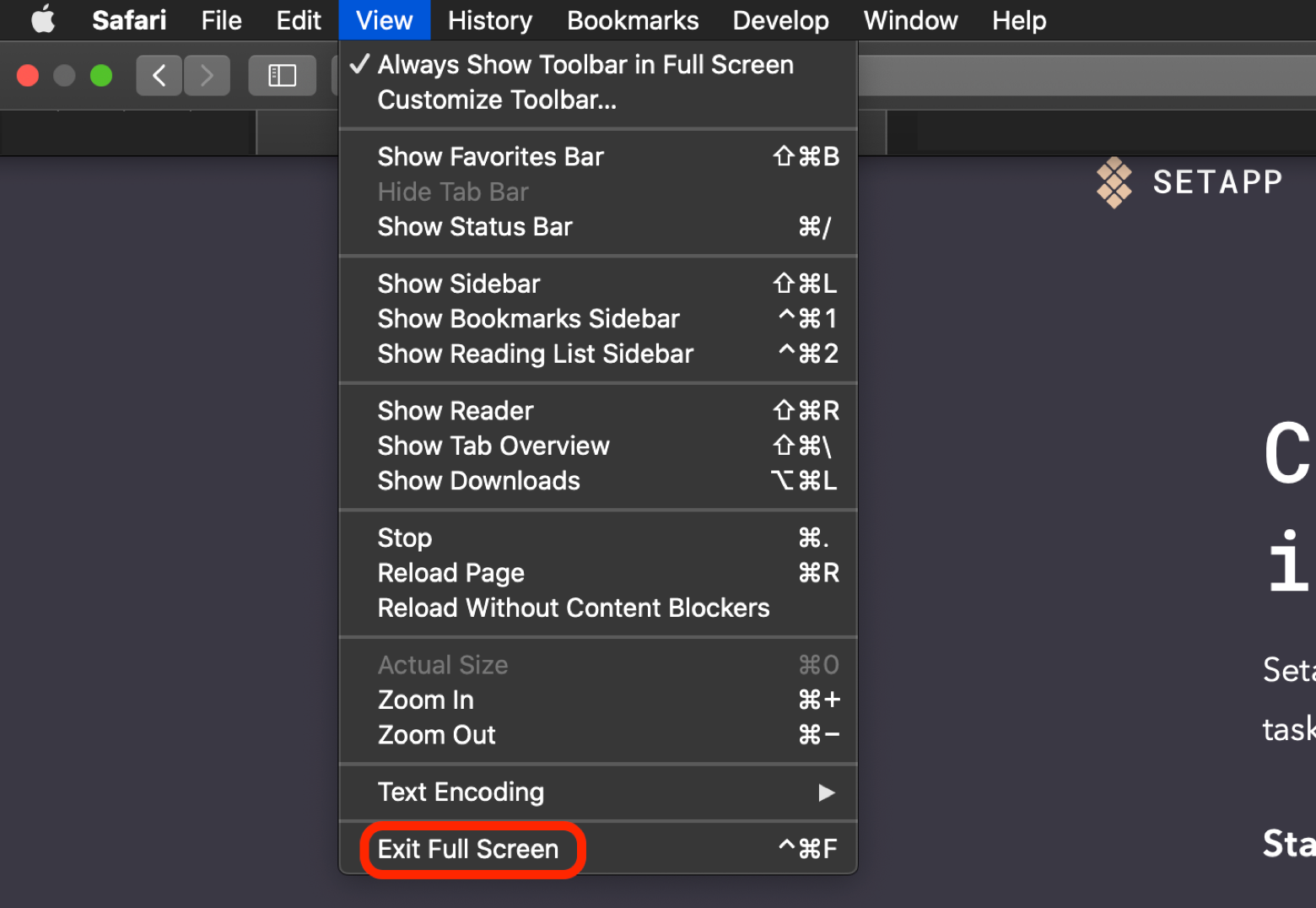Choose Zoom In

click(425, 700)
